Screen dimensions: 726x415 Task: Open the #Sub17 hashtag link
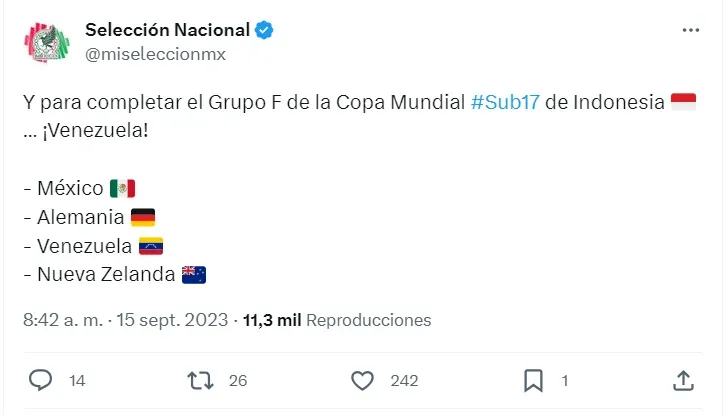pyautogui.click(x=505, y=102)
